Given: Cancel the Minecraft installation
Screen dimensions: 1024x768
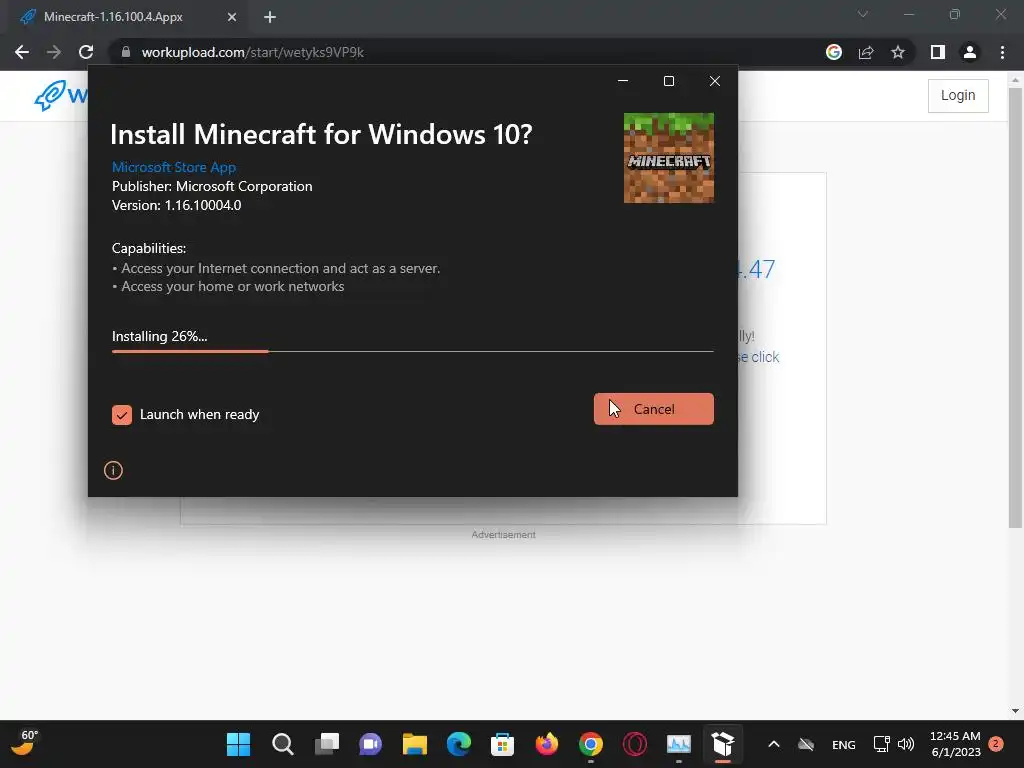Looking at the screenshot, I should point(653,409).
